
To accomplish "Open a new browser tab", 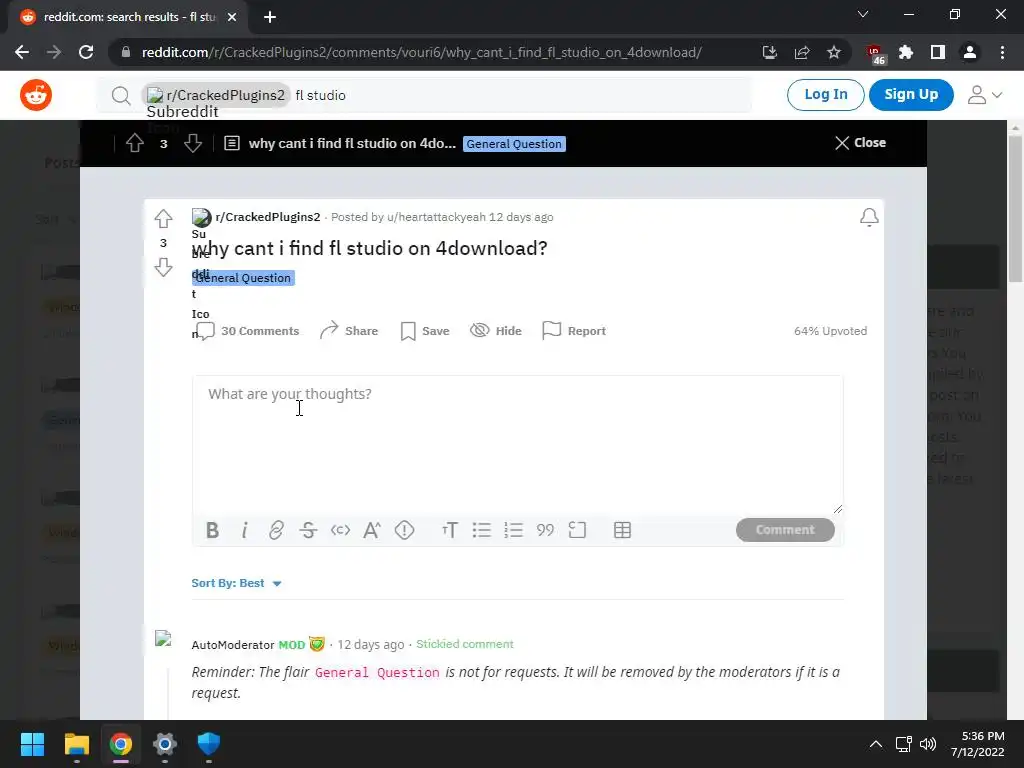I will (x=270, y=17).
